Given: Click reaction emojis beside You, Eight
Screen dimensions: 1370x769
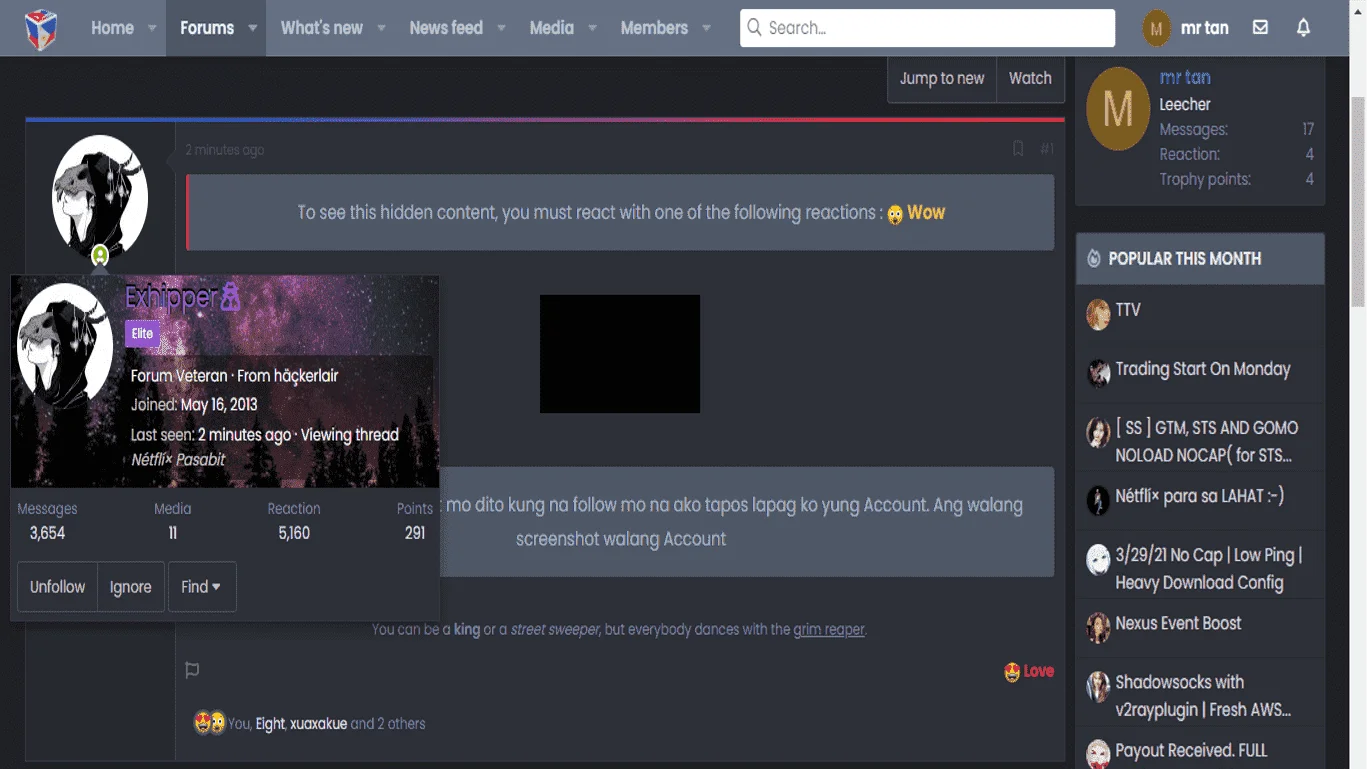Looking at the screenshot, I should click(210, 723).
